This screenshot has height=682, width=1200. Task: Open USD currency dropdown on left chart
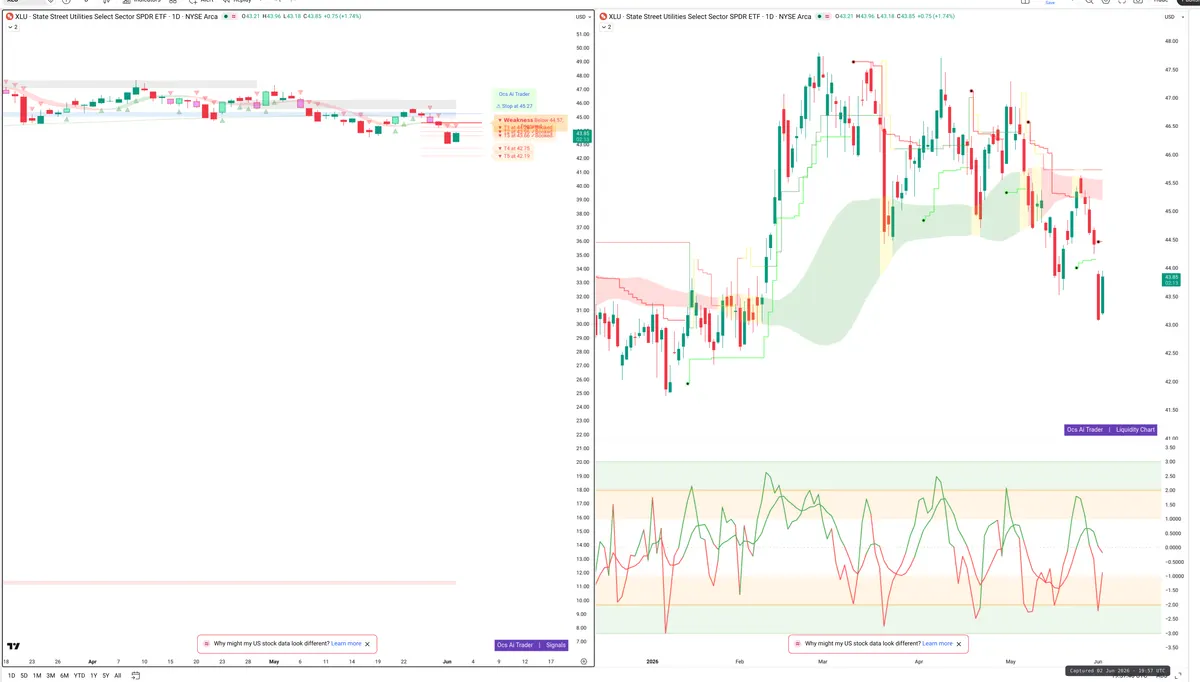coord(582,17)
